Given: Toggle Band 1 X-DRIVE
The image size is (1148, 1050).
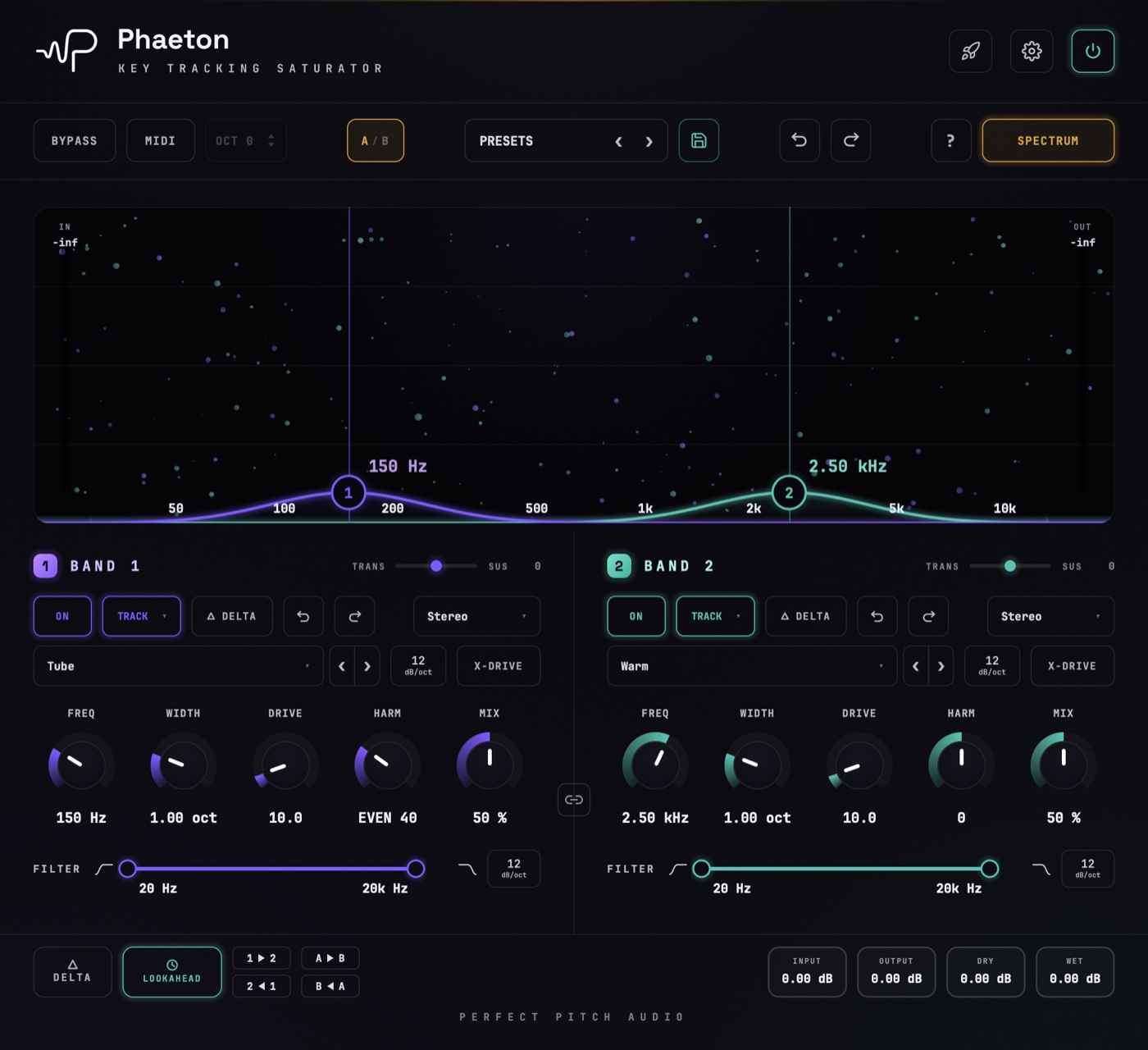Looking at the screenshot, I should click(499, 666).
